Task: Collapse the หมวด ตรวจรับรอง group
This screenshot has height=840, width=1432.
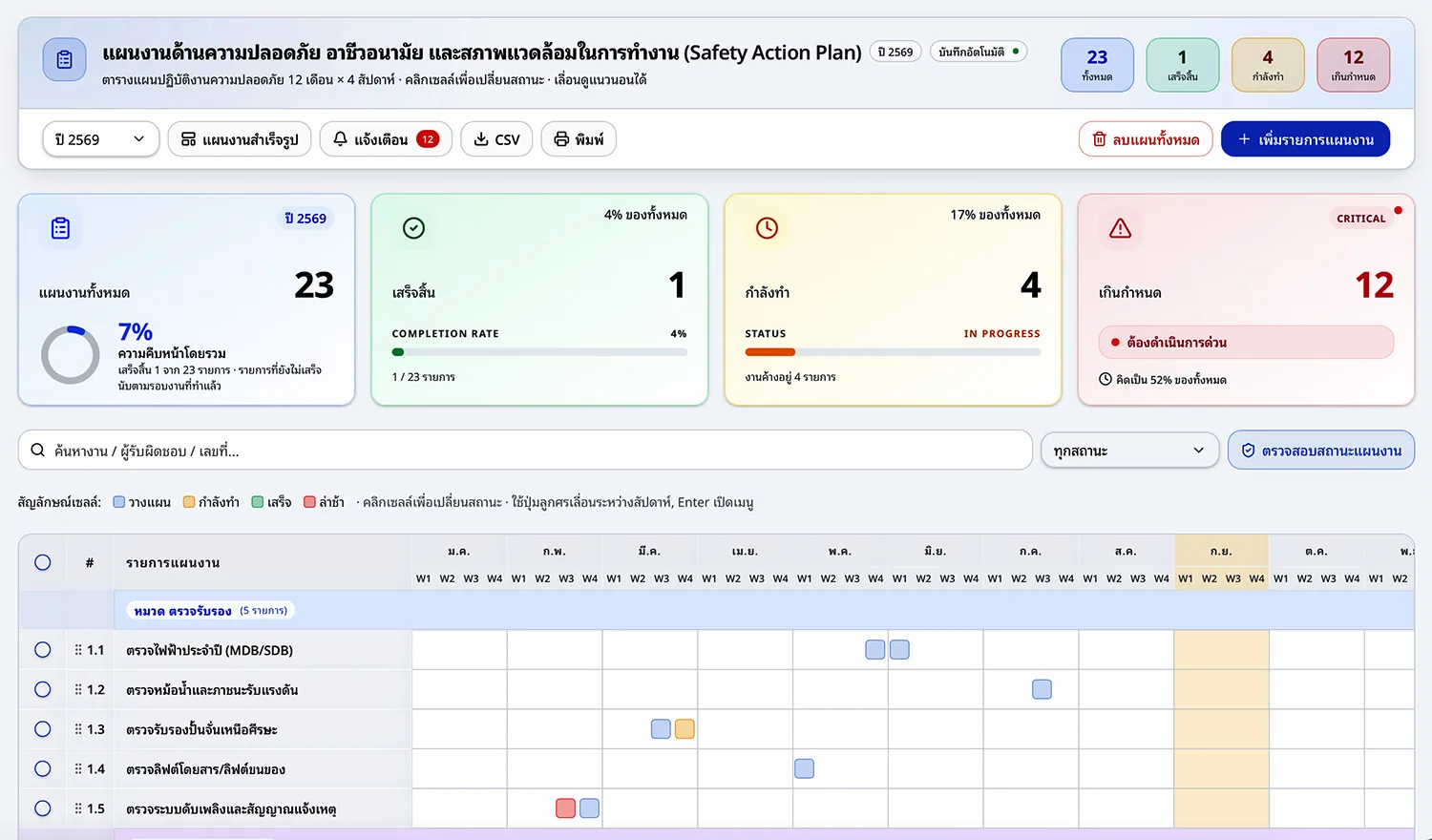Action: tap(210, 611)
